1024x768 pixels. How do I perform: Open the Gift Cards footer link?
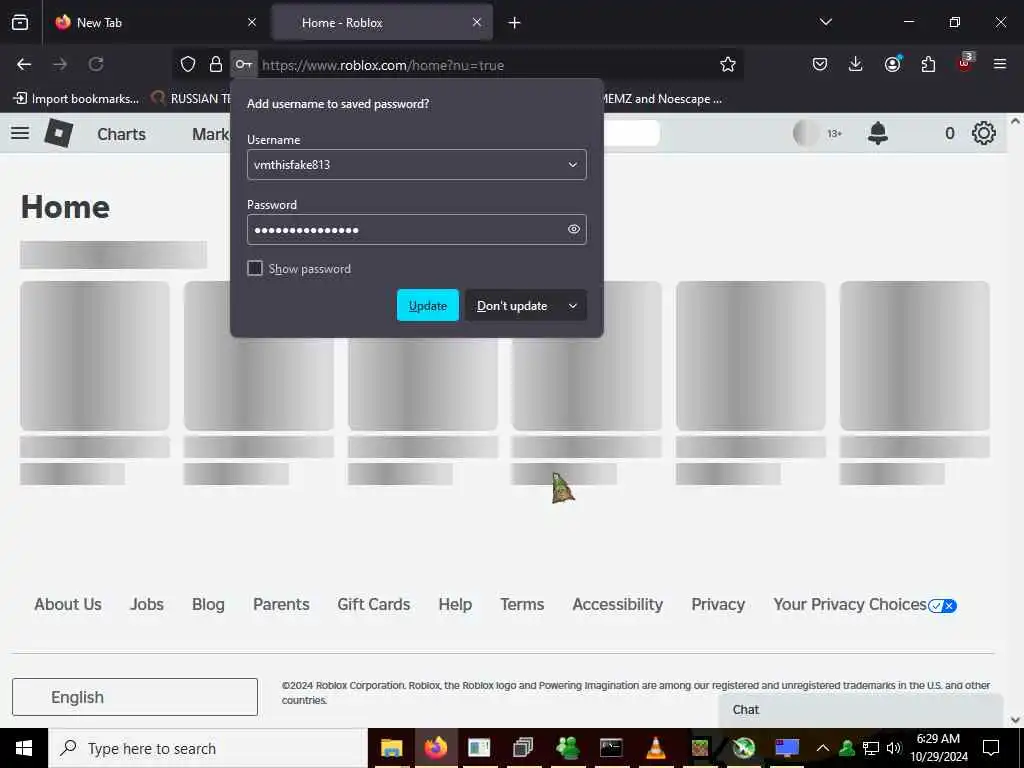pyautogui.click(x=374, y=605)
